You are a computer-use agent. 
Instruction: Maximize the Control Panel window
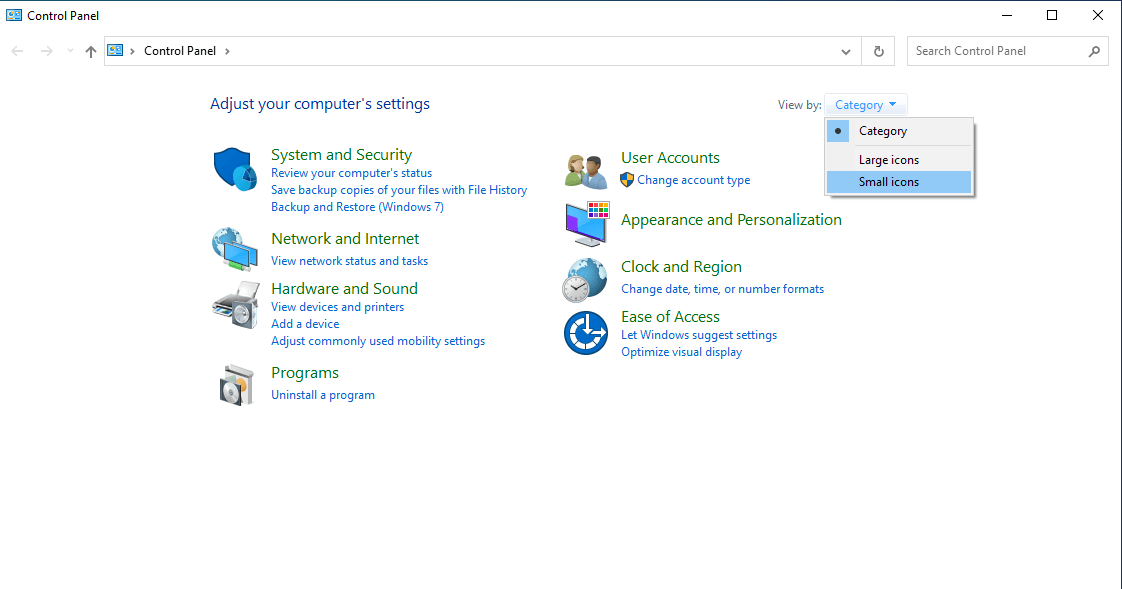(1052, 15)
